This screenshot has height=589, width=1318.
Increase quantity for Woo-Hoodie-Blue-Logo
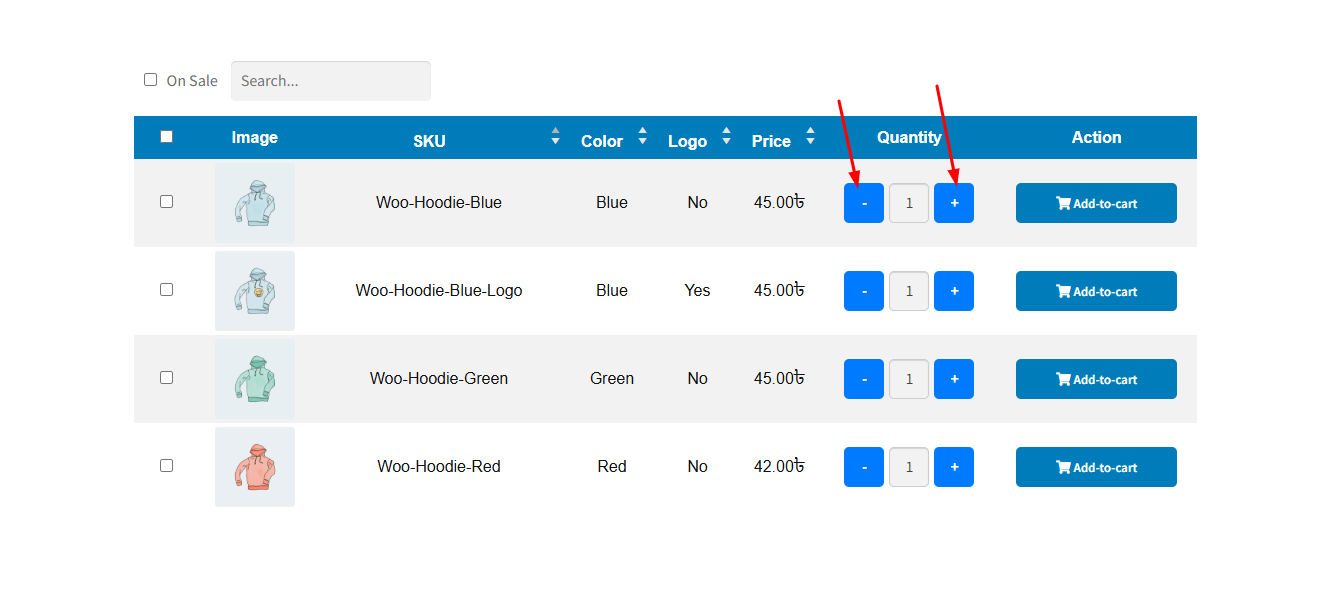click(953, 291)
